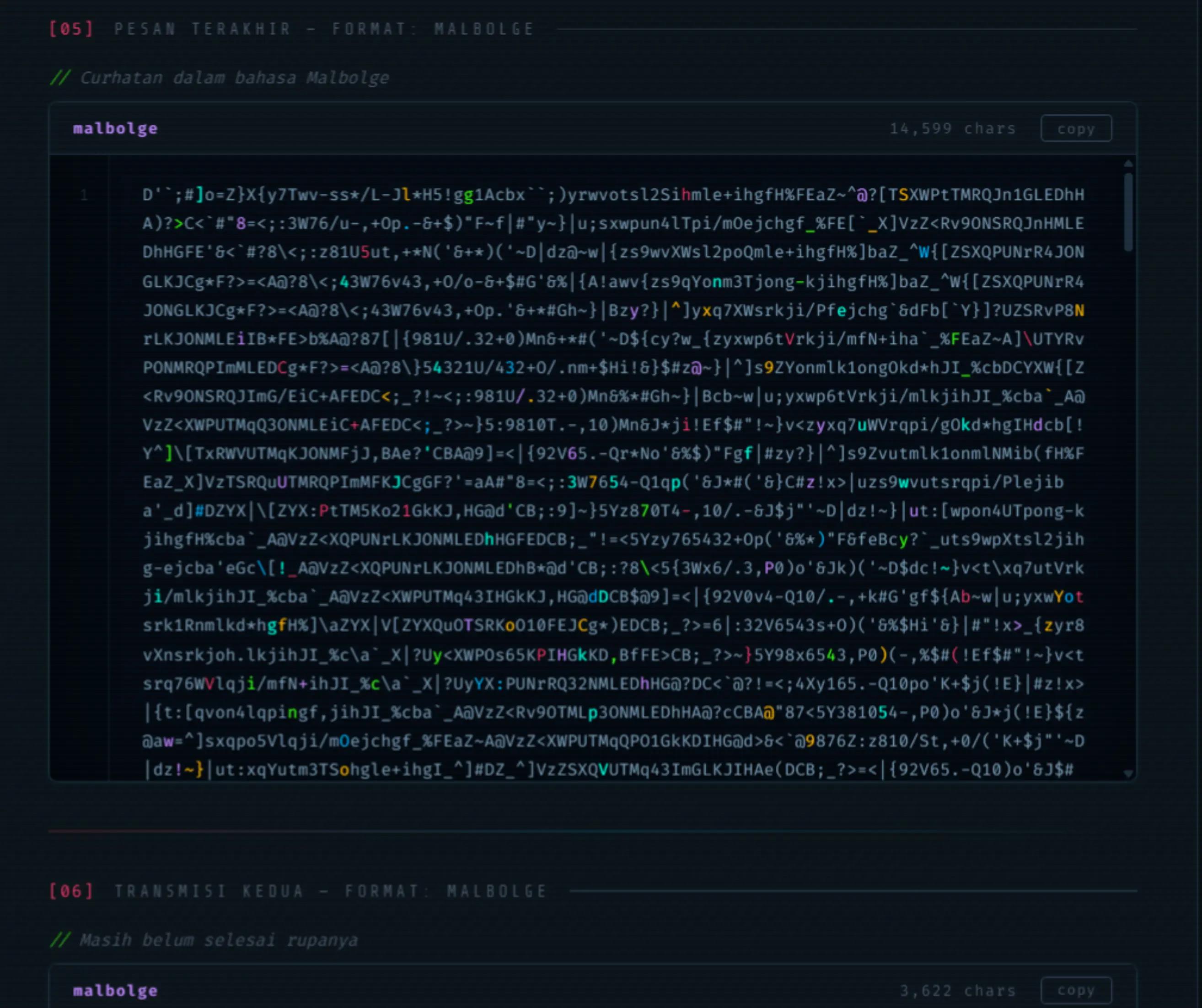Click the malbolge label of 3,622 chars block
The image size is (1202, 1008).
[x=115, y=990]
